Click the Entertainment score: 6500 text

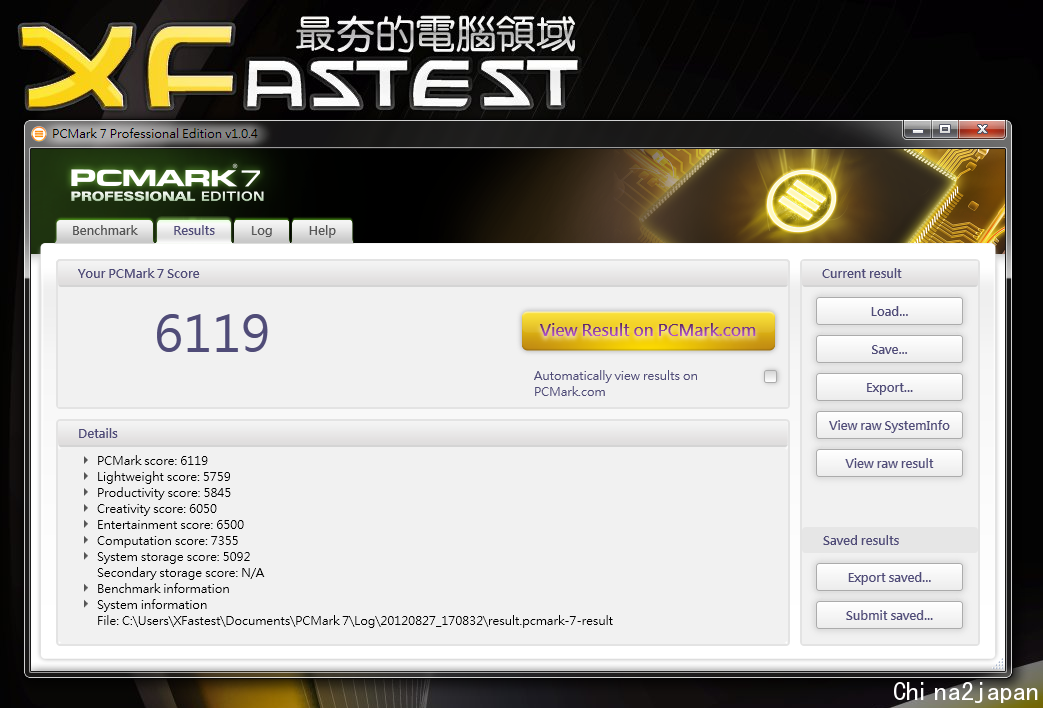click(x=170, y=524)
